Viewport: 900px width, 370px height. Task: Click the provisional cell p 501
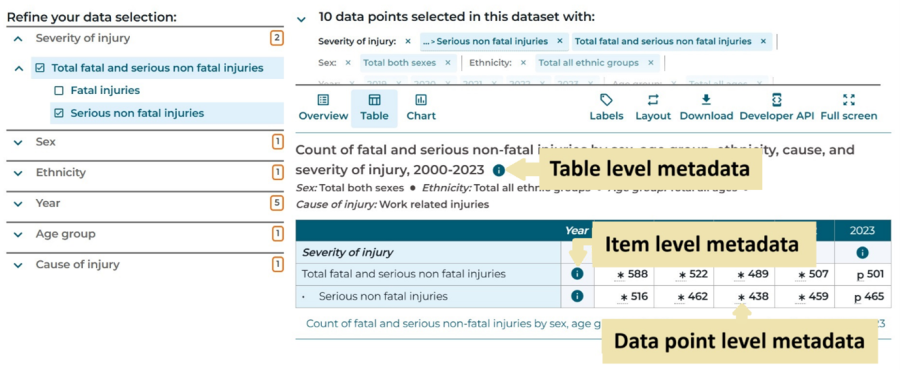click(x=863, y=275)
